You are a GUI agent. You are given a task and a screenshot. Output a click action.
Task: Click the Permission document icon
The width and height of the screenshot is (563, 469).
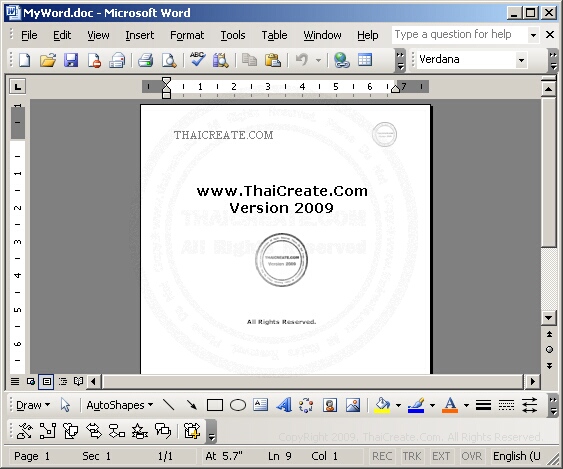tap(94, 60)
